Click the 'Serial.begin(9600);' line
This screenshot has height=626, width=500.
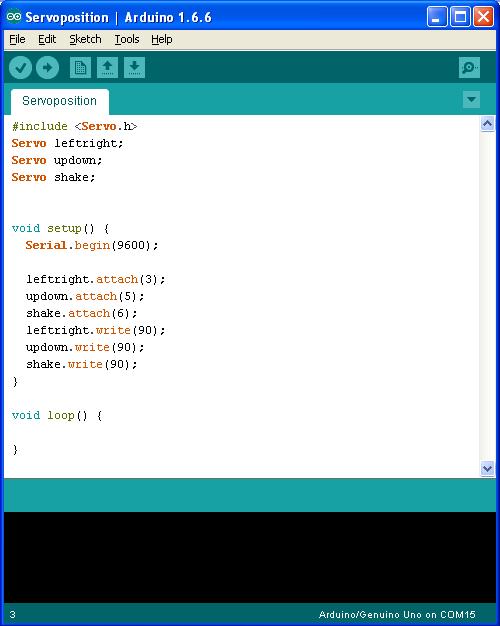pyautogui.click(x=92, y=245)
